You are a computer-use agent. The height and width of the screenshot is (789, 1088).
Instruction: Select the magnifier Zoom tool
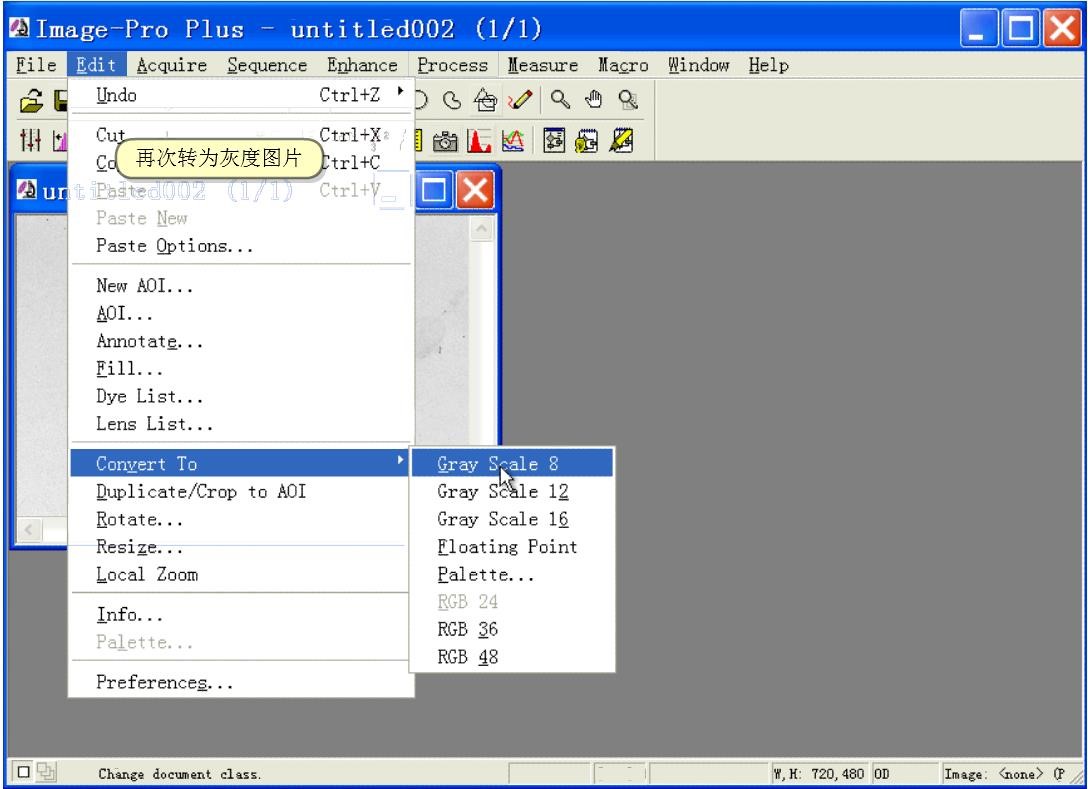[x=560, y=100]
